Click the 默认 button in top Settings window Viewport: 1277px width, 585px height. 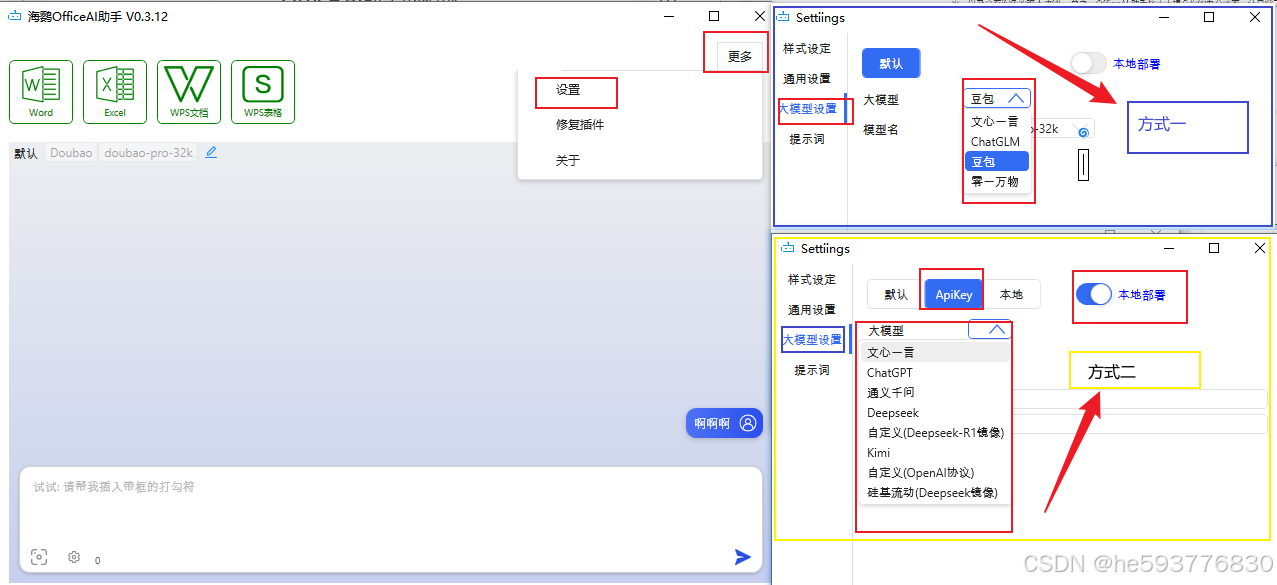tap(890, 62)
